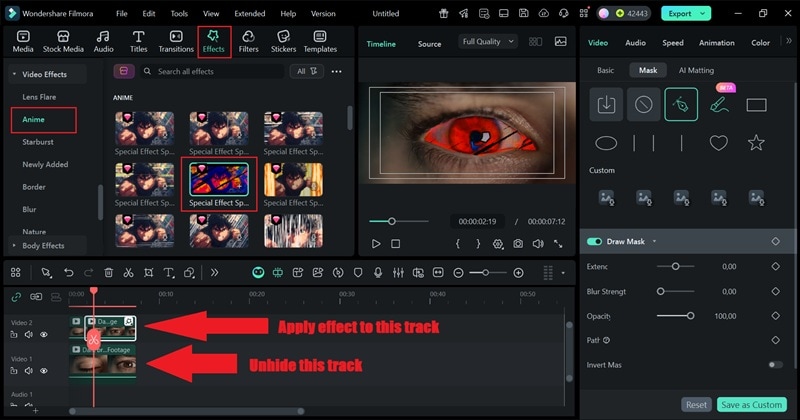Select the no-mask (none) icon
The height and width of the screenshot is (420, 800).
click(643, 105)
